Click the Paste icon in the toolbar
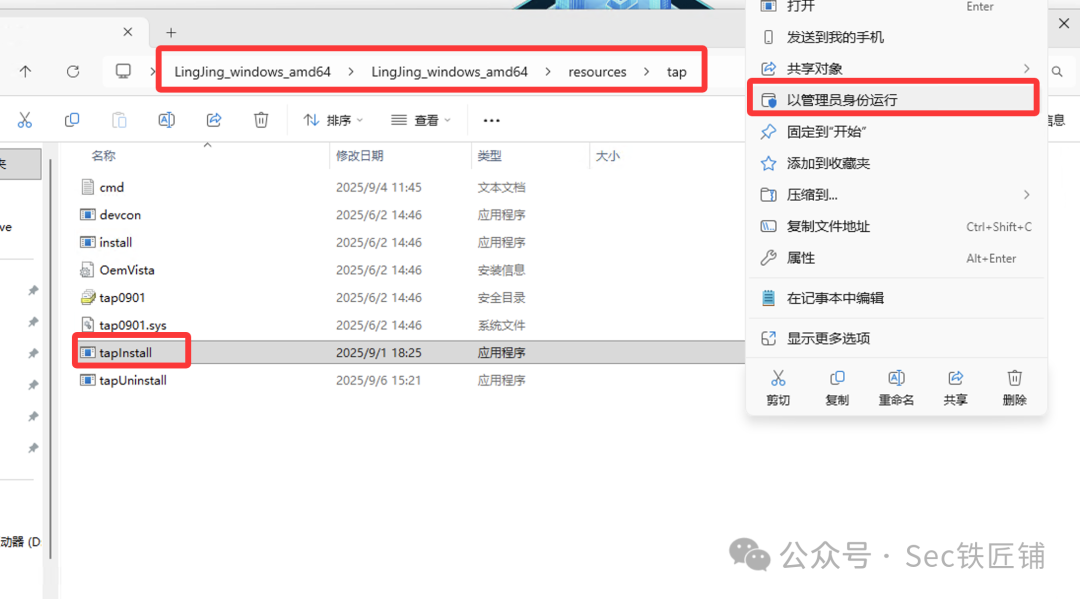1080x599 pixels. pyautogui.click(x=118, y=120)
